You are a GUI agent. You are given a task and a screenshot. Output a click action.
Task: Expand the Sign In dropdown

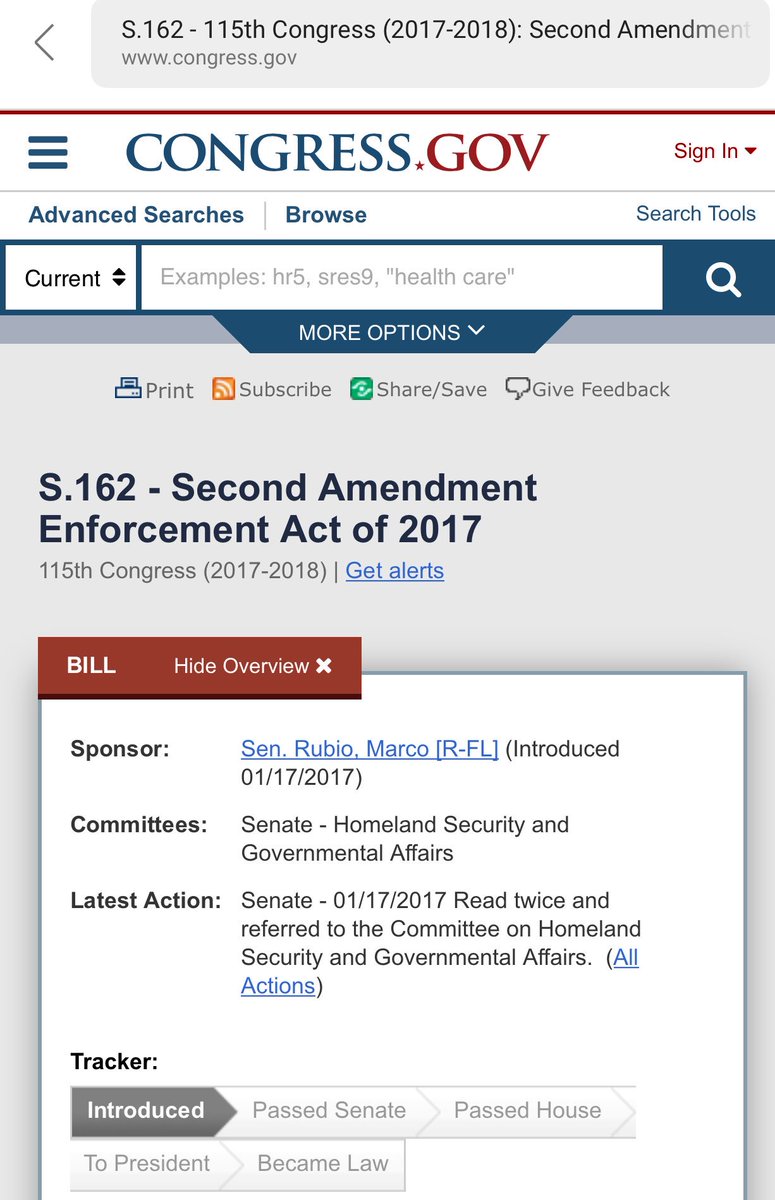715,151
